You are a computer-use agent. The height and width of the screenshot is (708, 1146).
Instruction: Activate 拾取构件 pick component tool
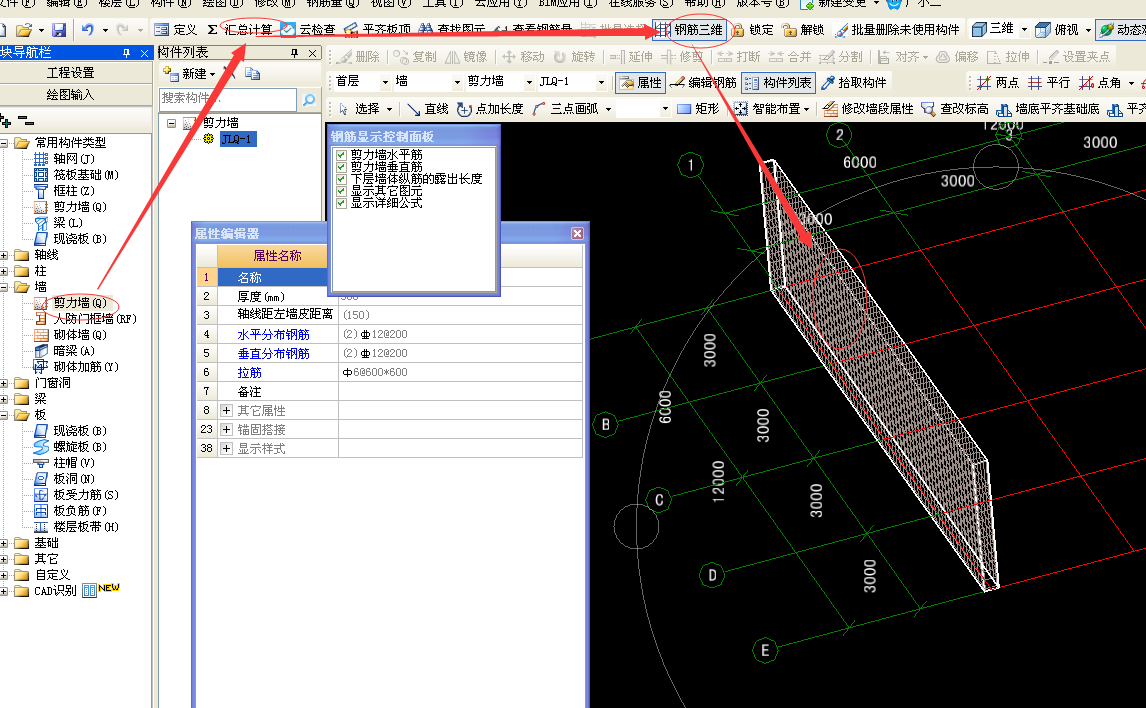(x=854, y=83)
